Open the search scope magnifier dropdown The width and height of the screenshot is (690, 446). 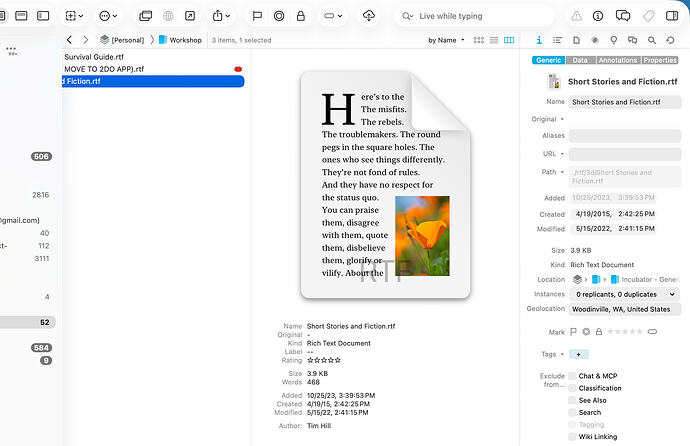[x=408, y=16]
